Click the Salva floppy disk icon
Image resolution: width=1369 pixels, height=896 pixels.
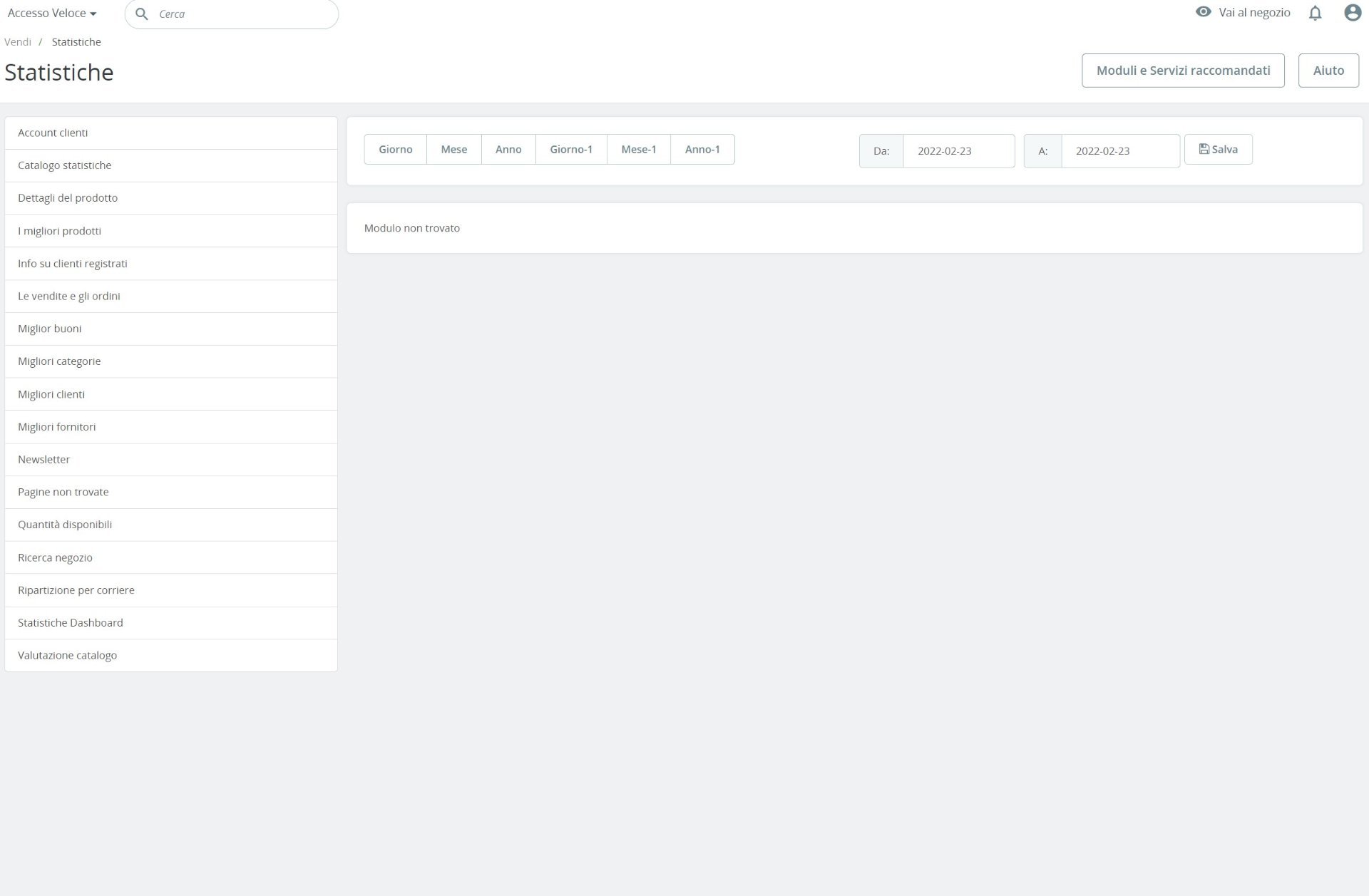point(1204,149)
